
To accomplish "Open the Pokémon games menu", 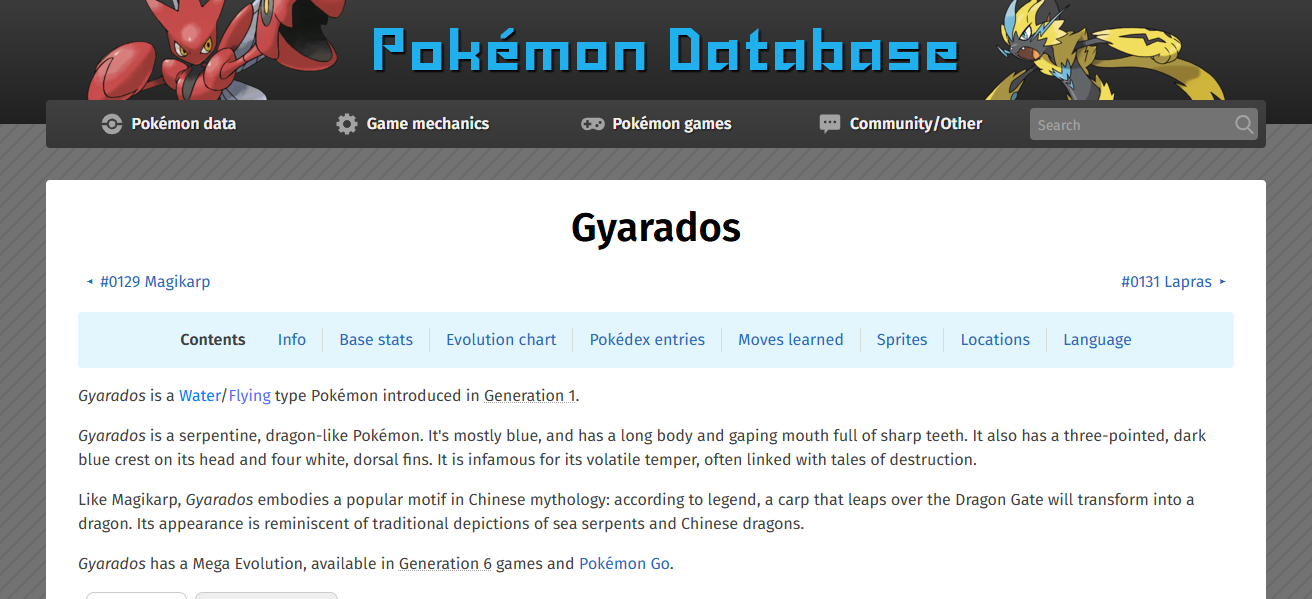I will [657, 124].
